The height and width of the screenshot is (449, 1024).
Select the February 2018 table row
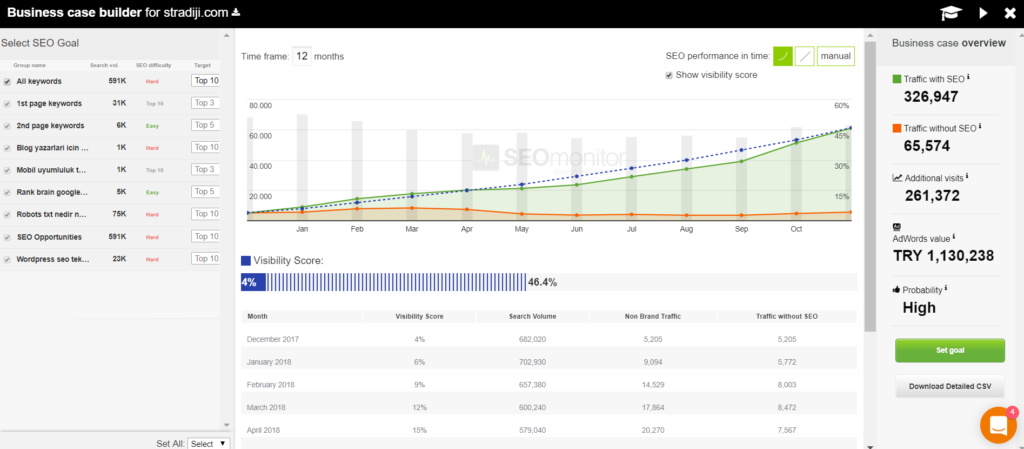tap(549, 384)
